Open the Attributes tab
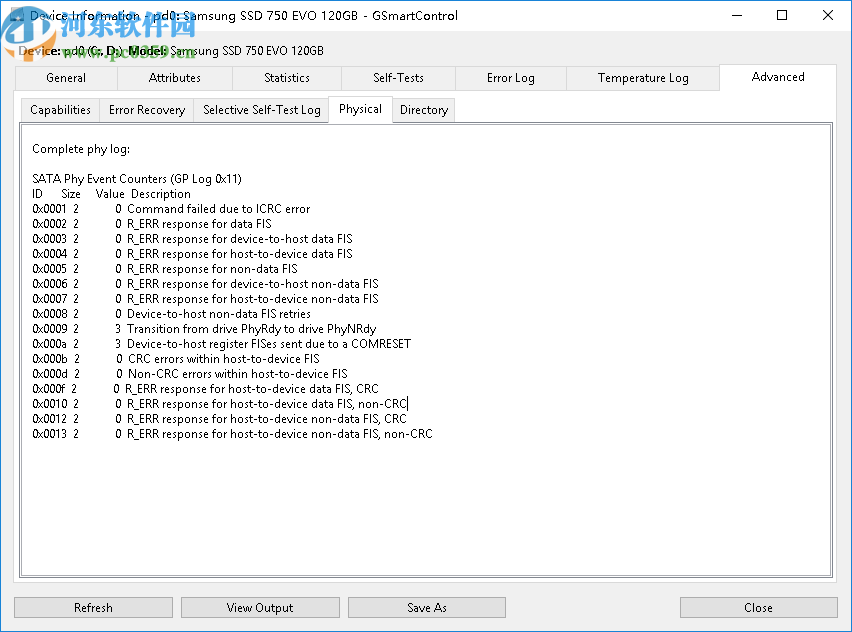Screen dimensions: 852x632 tap(174, 78)
